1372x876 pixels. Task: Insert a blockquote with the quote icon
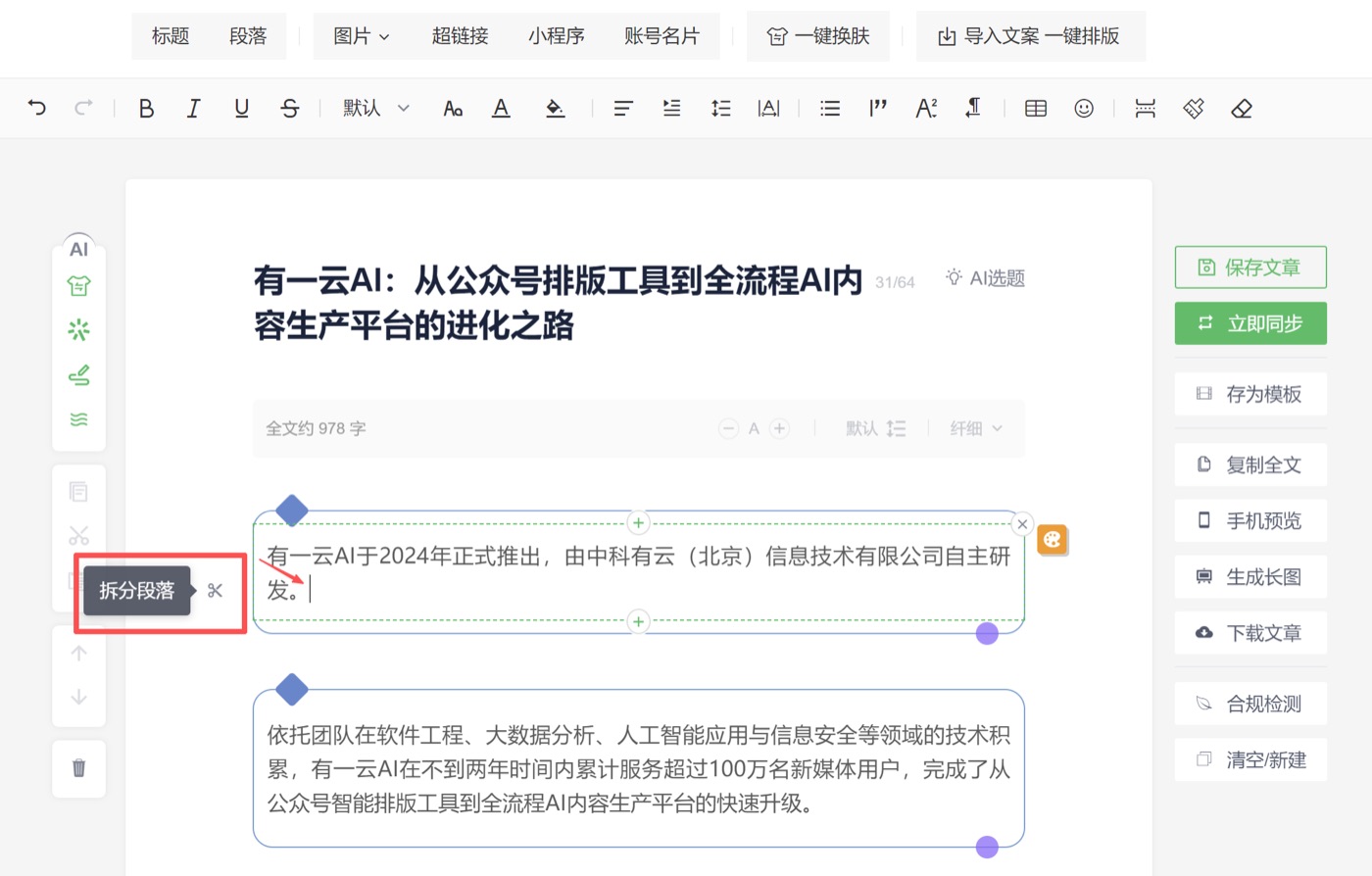878,108
